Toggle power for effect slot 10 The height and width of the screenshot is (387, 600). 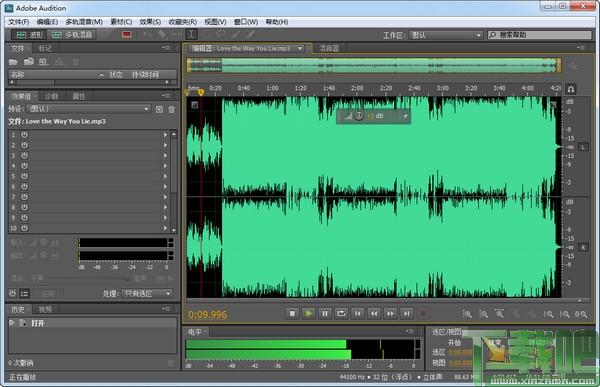(x=24, y=228)
